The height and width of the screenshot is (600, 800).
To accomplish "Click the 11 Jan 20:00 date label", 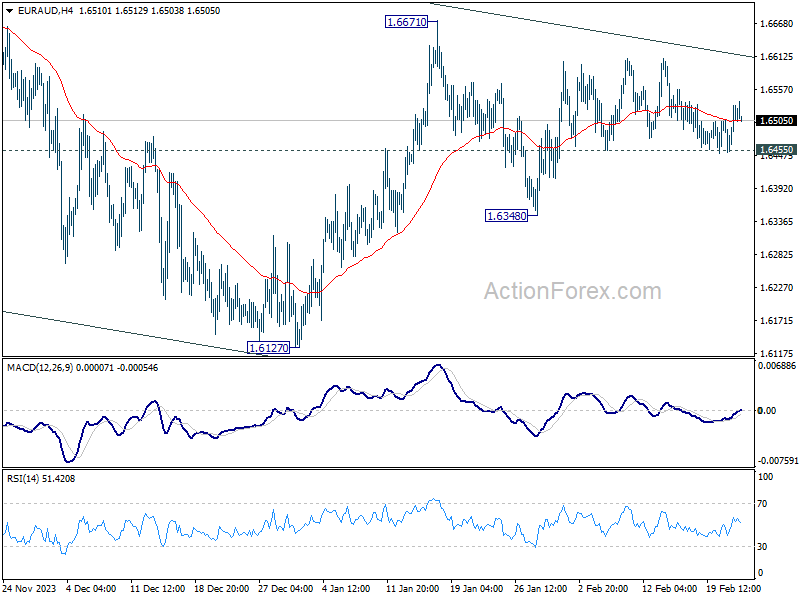I will [x=413, y=588].
